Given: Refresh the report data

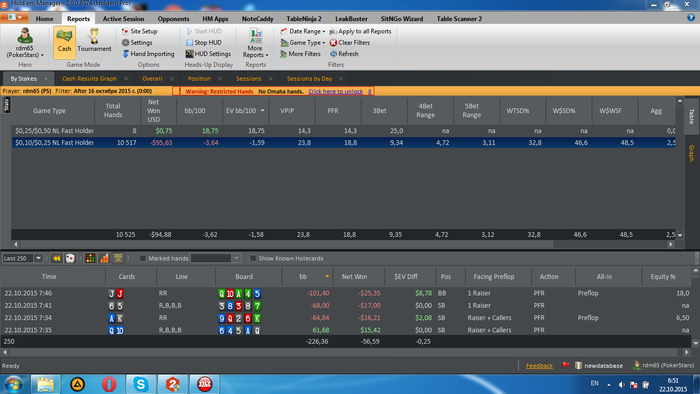Looking at the screenshot, I should coord(344,54).
